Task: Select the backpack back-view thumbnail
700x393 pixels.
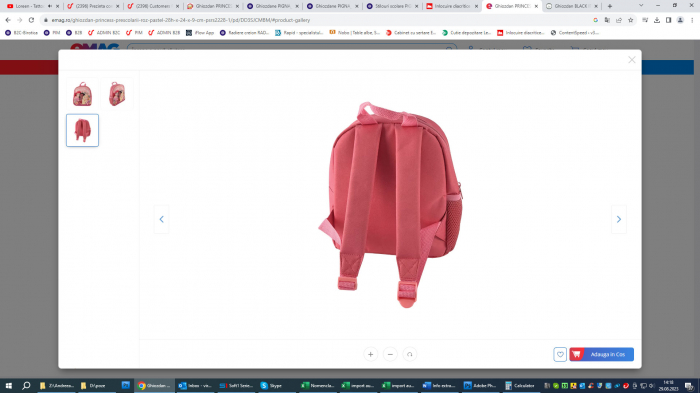Action: (x=83, y=130)
